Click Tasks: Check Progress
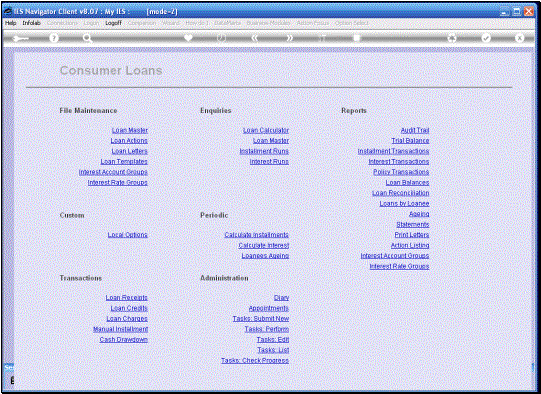Screen dimensions: 541x394 click(255, 361)
